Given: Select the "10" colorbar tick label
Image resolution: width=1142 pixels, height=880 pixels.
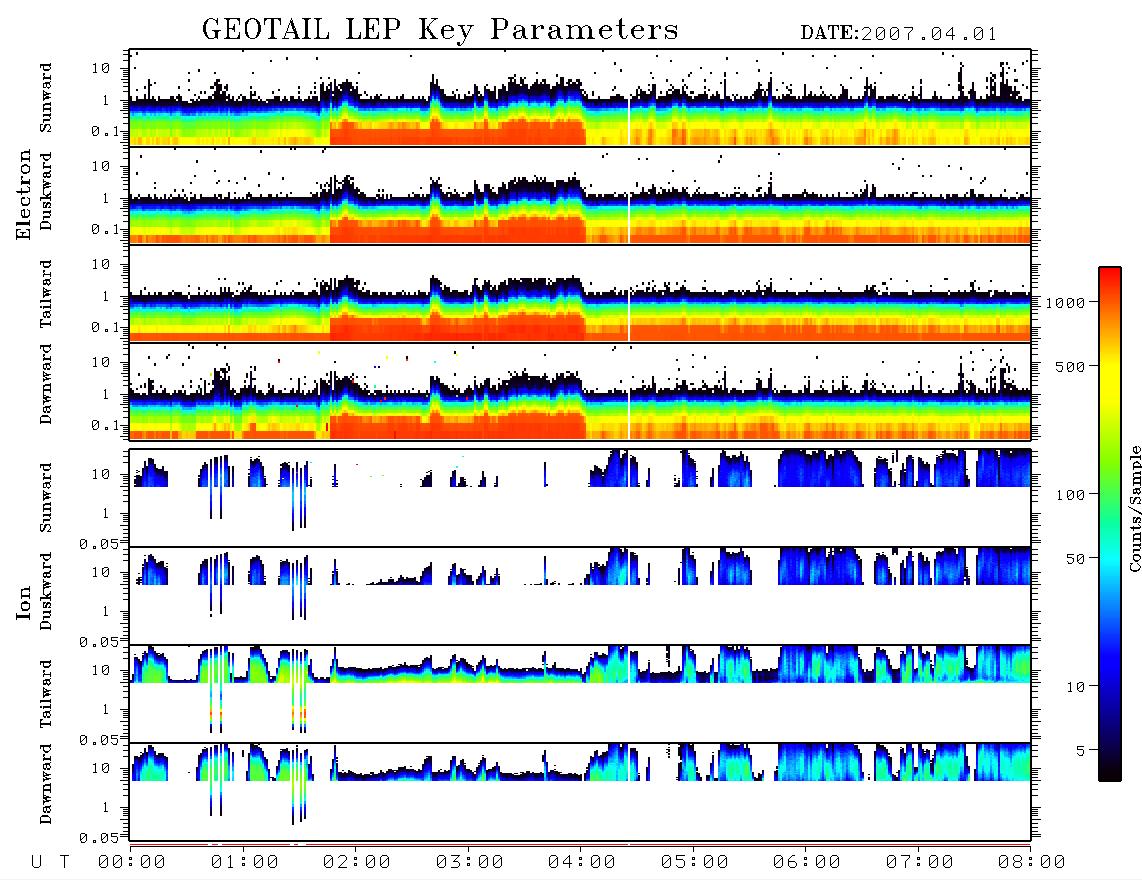Looking at the screenshot, I should [x=1075, y=687].
